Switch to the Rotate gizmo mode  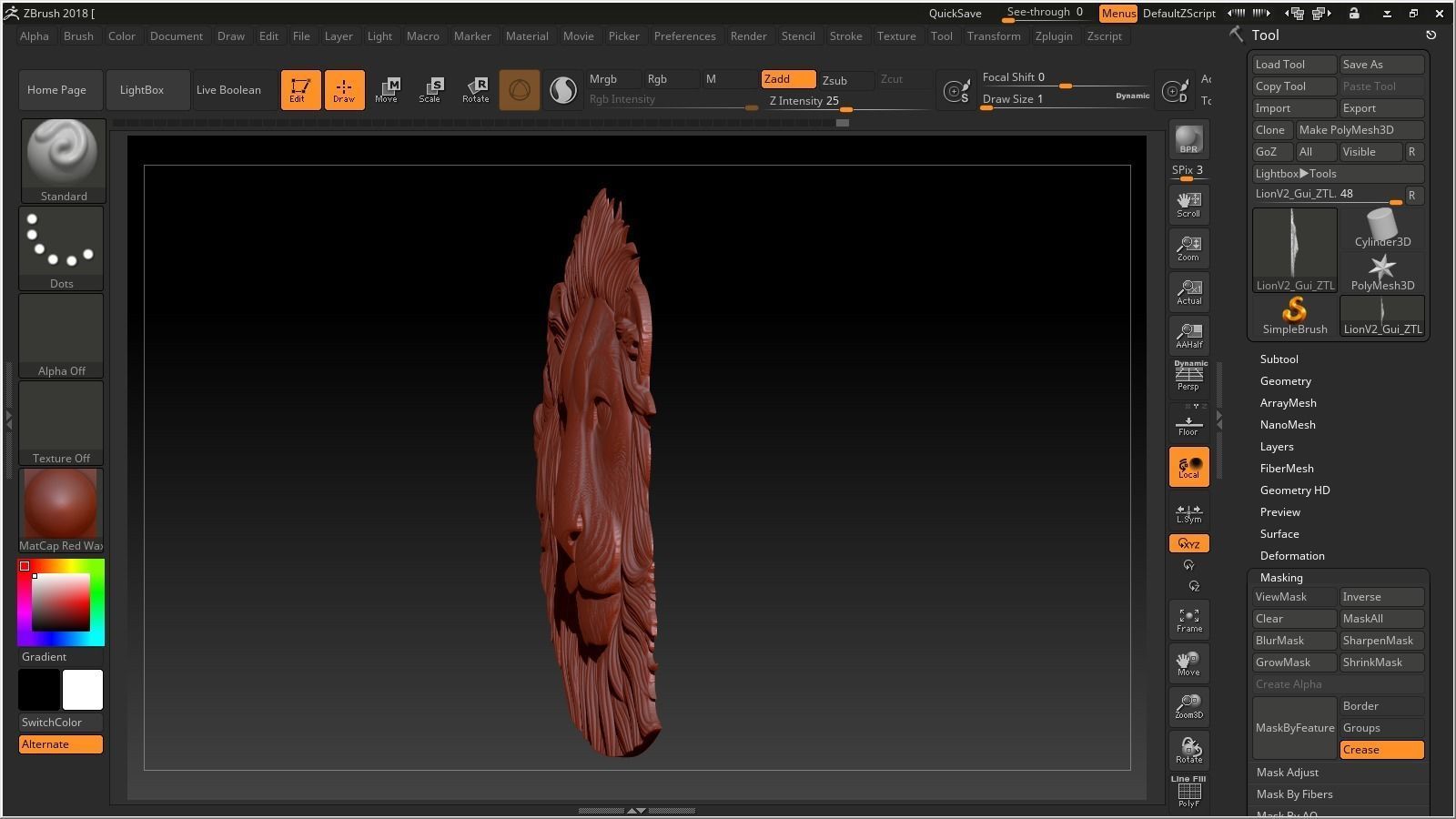coord(475,90)
